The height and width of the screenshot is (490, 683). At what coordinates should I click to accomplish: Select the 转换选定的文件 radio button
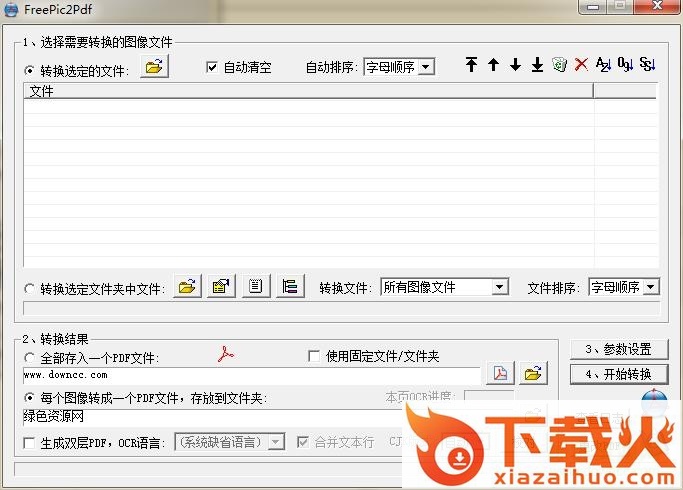[x=29, y=70]
